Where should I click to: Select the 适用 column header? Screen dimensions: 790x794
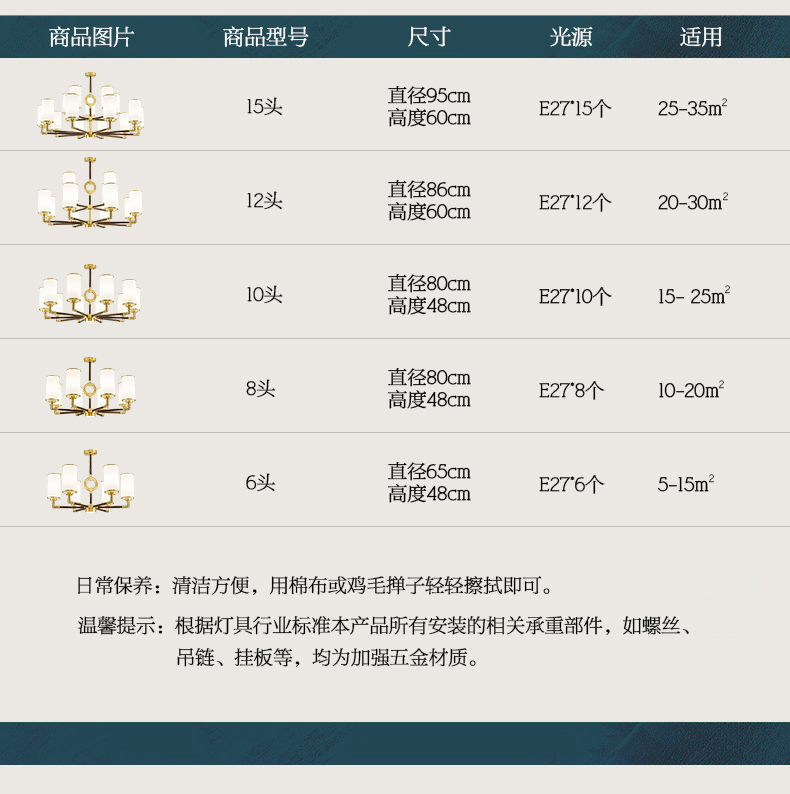pos(701,38)
